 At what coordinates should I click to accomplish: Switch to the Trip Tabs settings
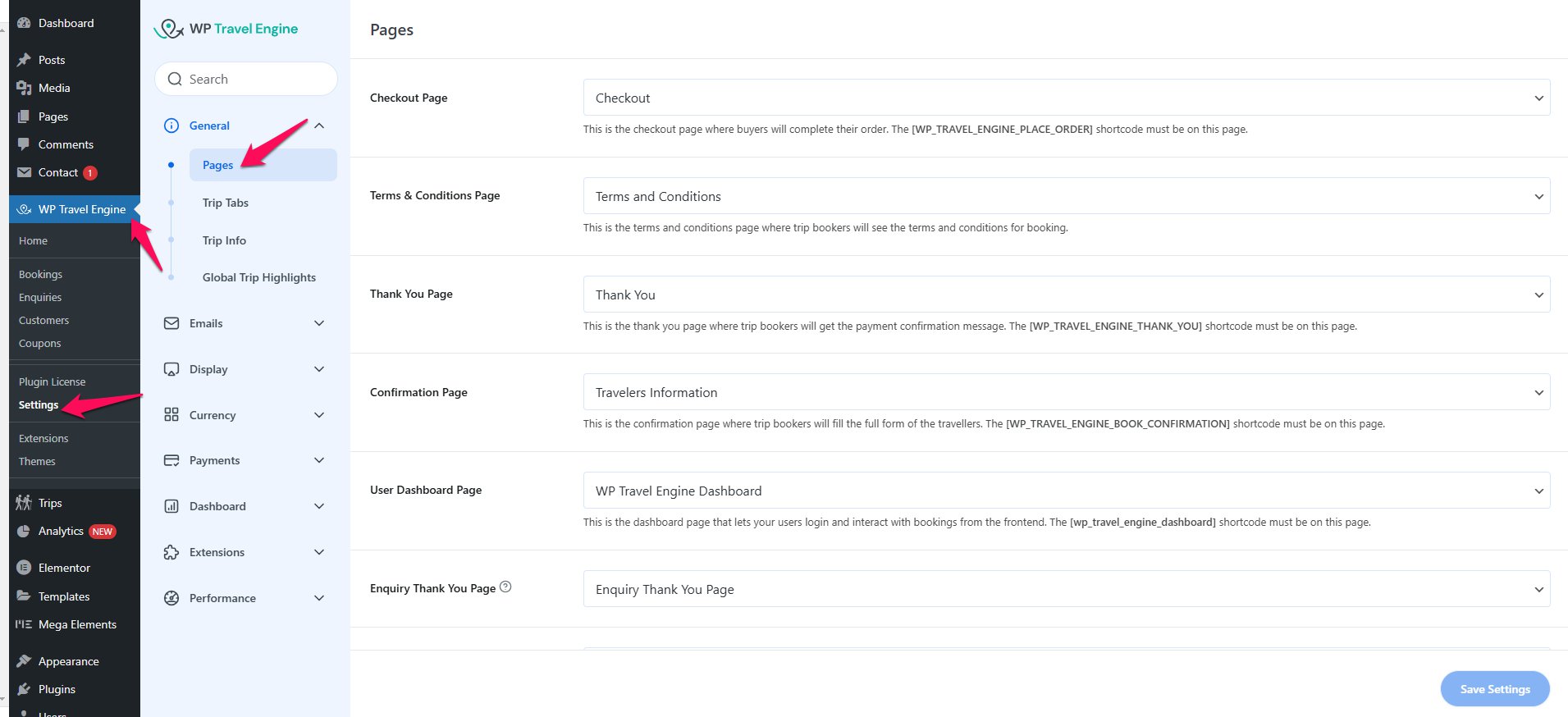[225, 203]
